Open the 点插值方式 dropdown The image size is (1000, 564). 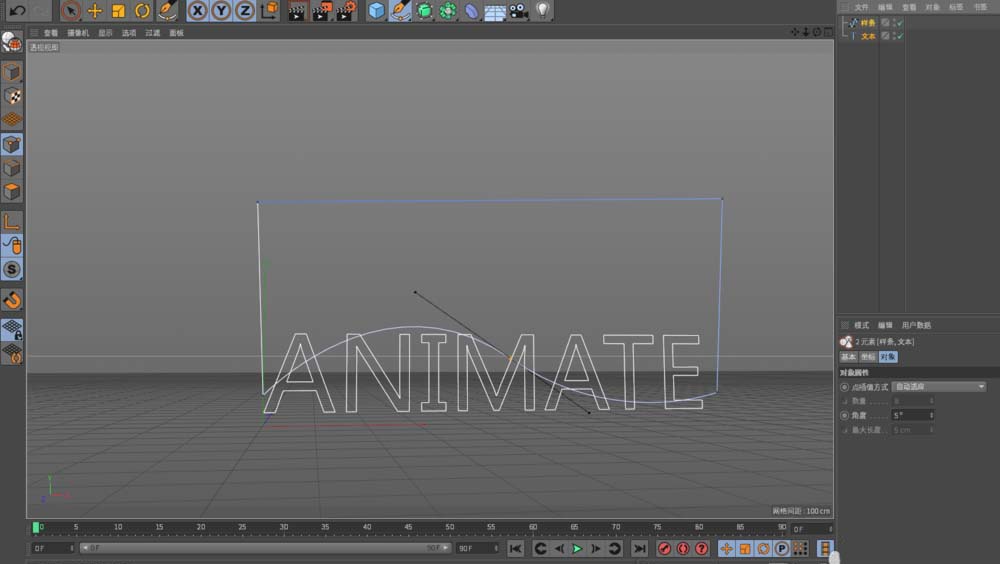(x=939, y=386)
